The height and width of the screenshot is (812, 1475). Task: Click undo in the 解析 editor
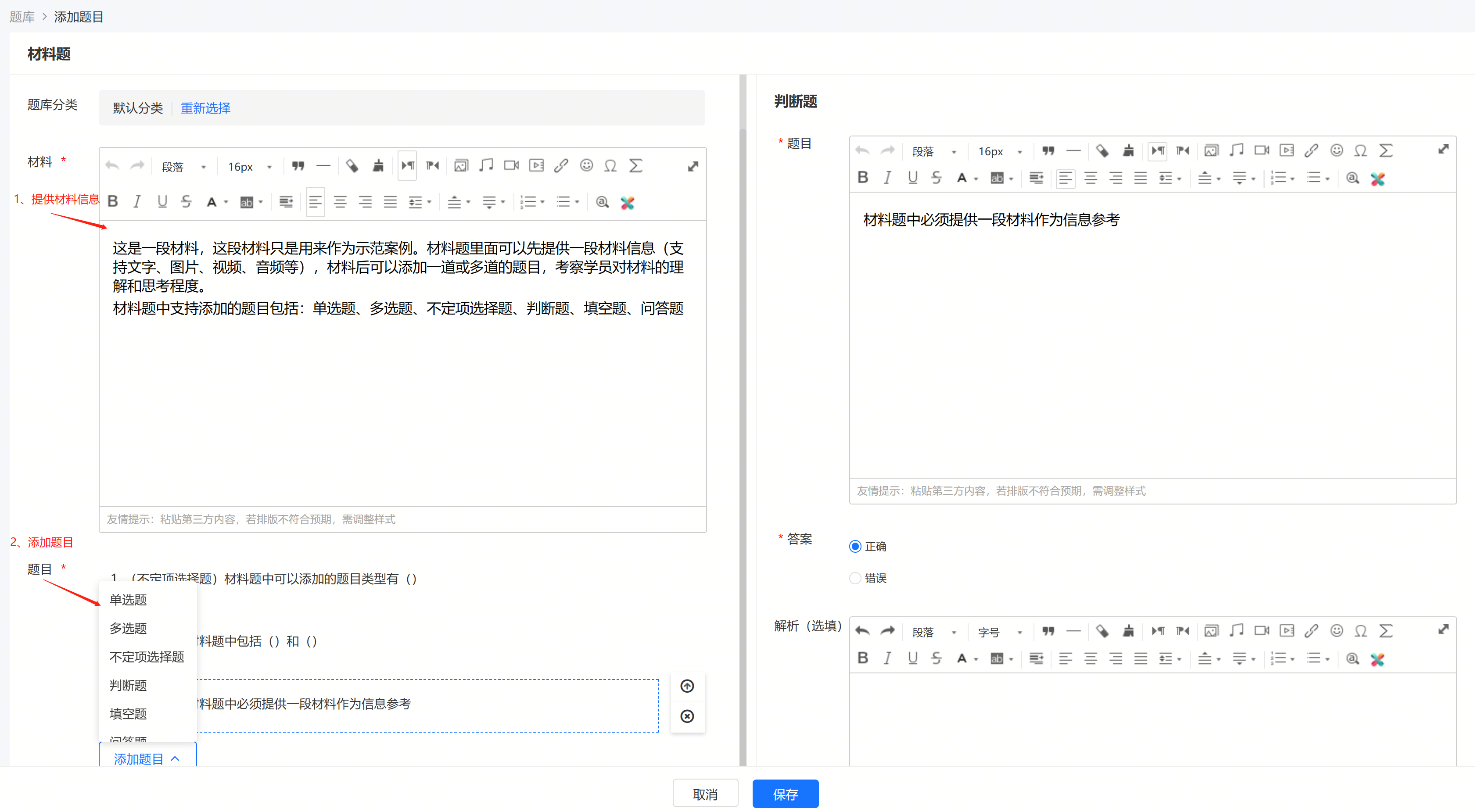coord(862,630)
